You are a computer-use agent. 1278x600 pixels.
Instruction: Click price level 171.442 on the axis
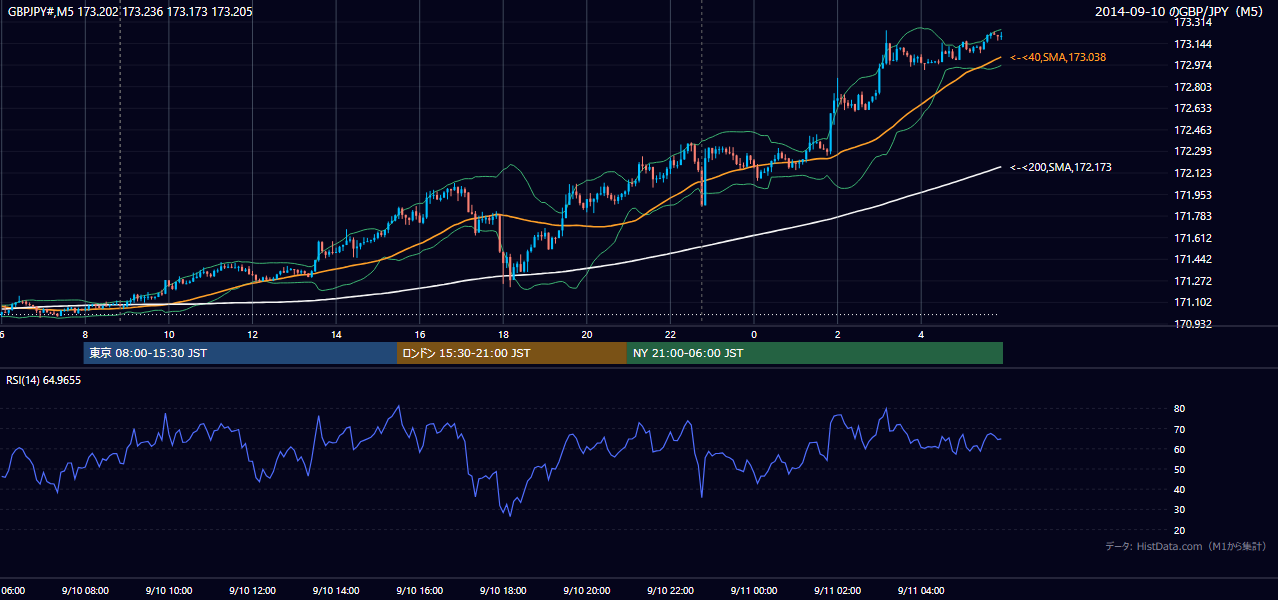[x=1193, y=259]
